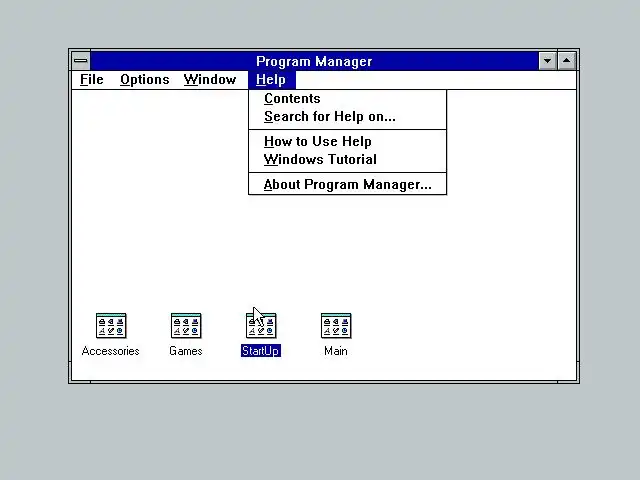Maximize Program Manager with up arrow button
This screenshot has height=480, width=640.
coord(567,61)
